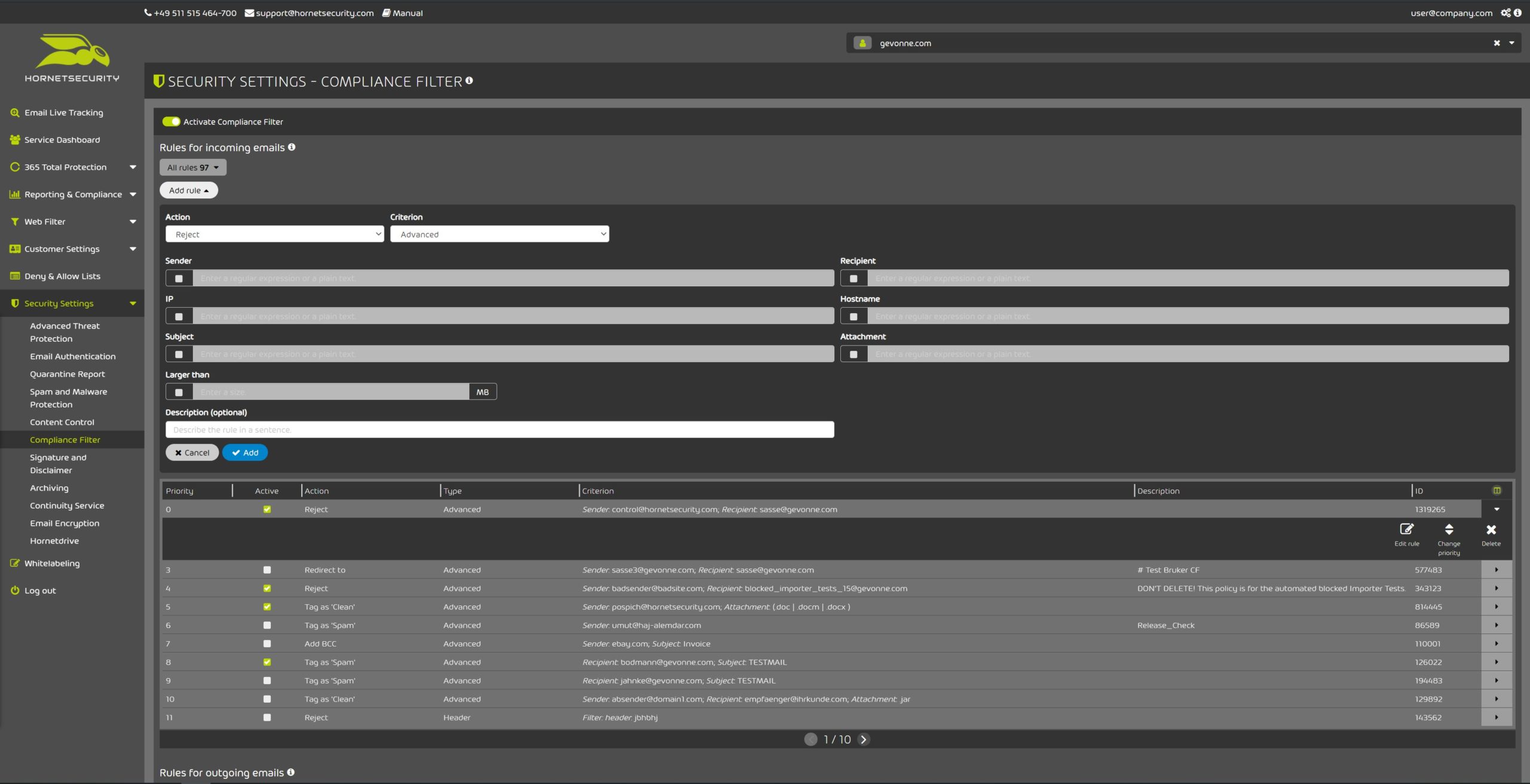Select the Compliance Filter menu item
The width and height of the screenshot is (1530, 784).
click(64, 440)
